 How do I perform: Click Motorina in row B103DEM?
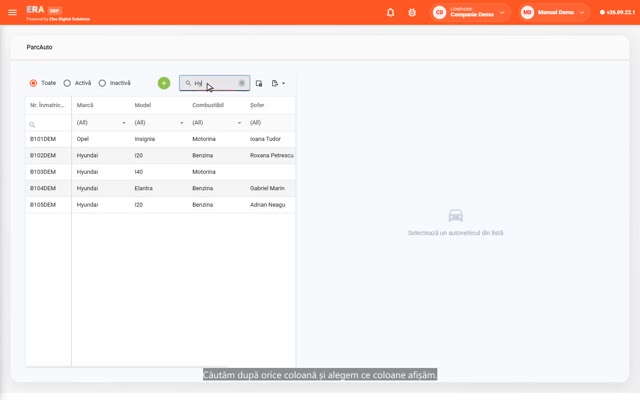(204, 172)
